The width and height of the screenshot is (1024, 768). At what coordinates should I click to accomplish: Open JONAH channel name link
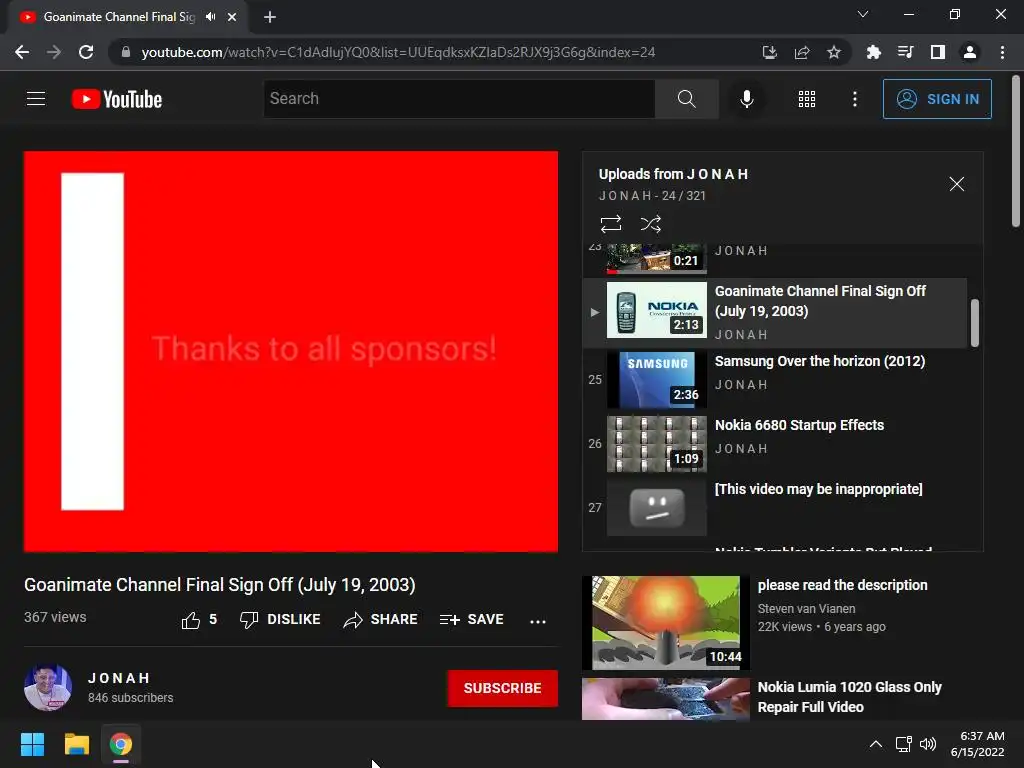(120, 678)
